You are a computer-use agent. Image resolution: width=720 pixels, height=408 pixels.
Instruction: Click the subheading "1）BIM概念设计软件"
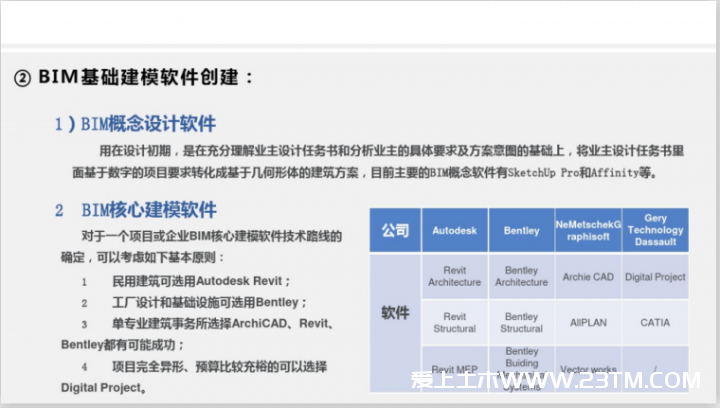click(x=135, y=124)
